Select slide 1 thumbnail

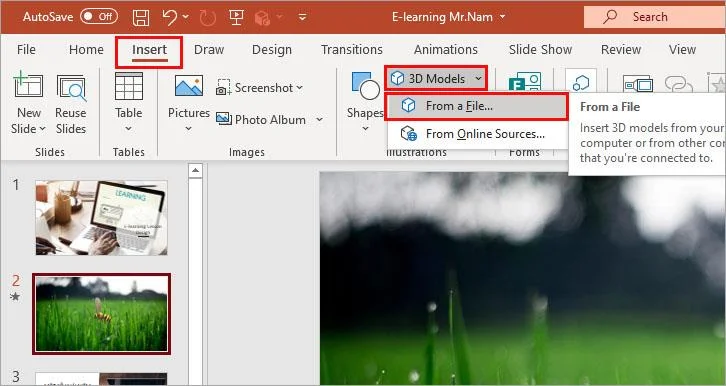(101, 218)
